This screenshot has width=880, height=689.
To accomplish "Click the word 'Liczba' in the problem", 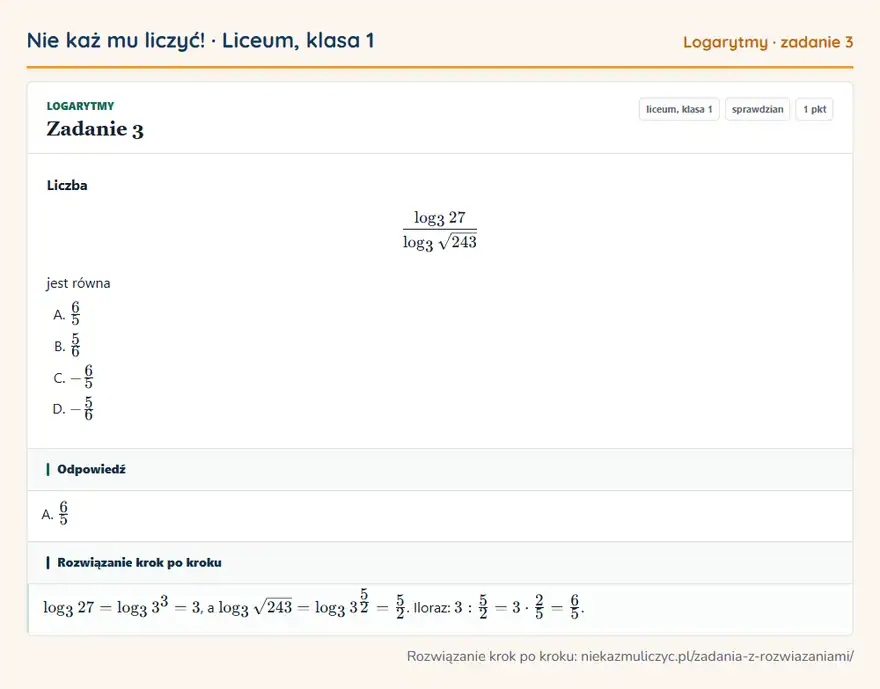I will 67,186.
